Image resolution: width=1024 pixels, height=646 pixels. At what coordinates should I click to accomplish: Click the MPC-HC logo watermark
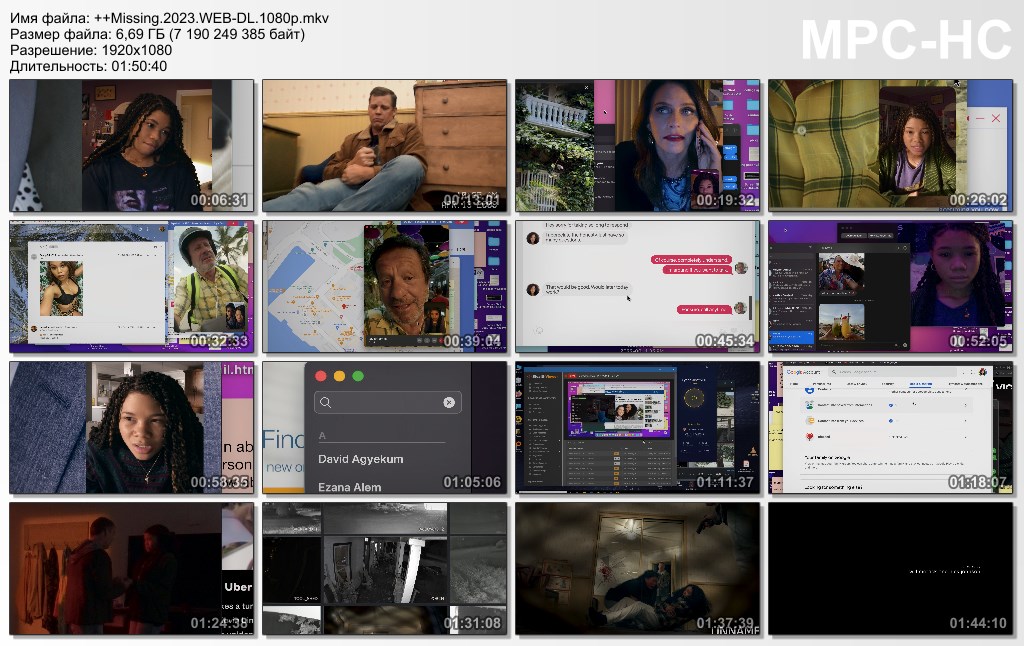pos(906,40)
